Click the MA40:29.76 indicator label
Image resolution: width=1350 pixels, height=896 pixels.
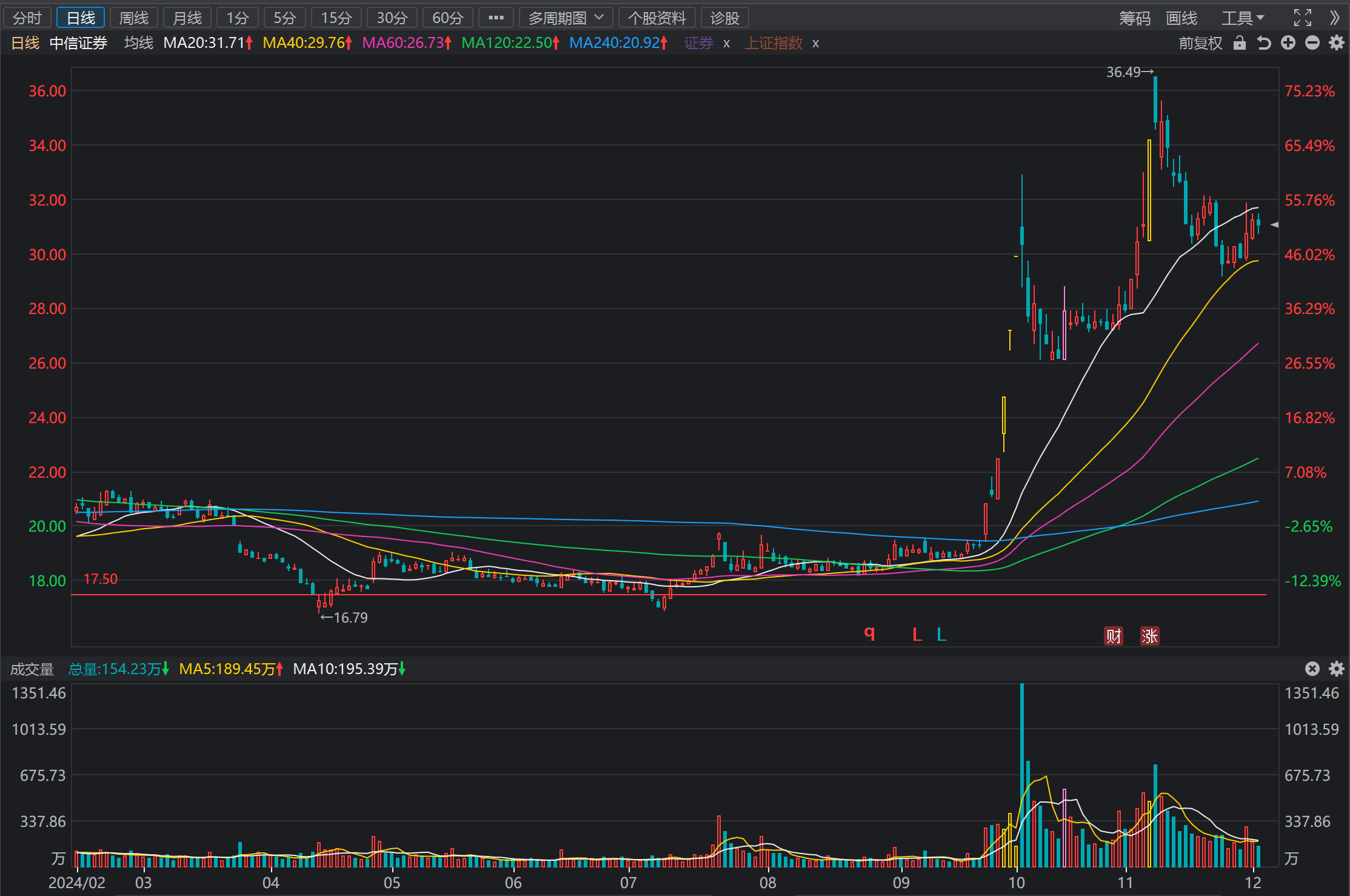pos(307,43)
